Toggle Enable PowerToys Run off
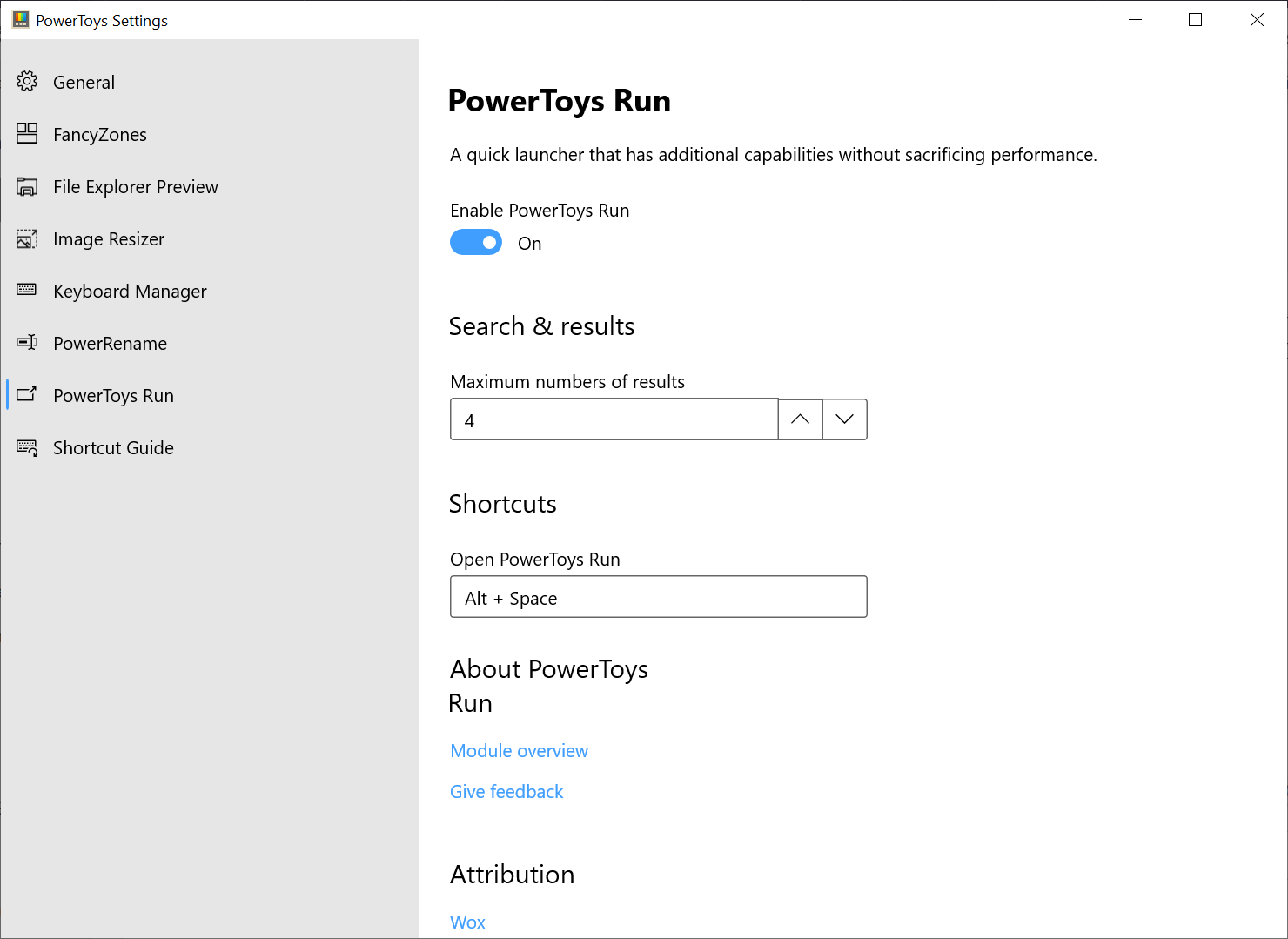This screenshot has height=939, width=1288. coord(476,242)
